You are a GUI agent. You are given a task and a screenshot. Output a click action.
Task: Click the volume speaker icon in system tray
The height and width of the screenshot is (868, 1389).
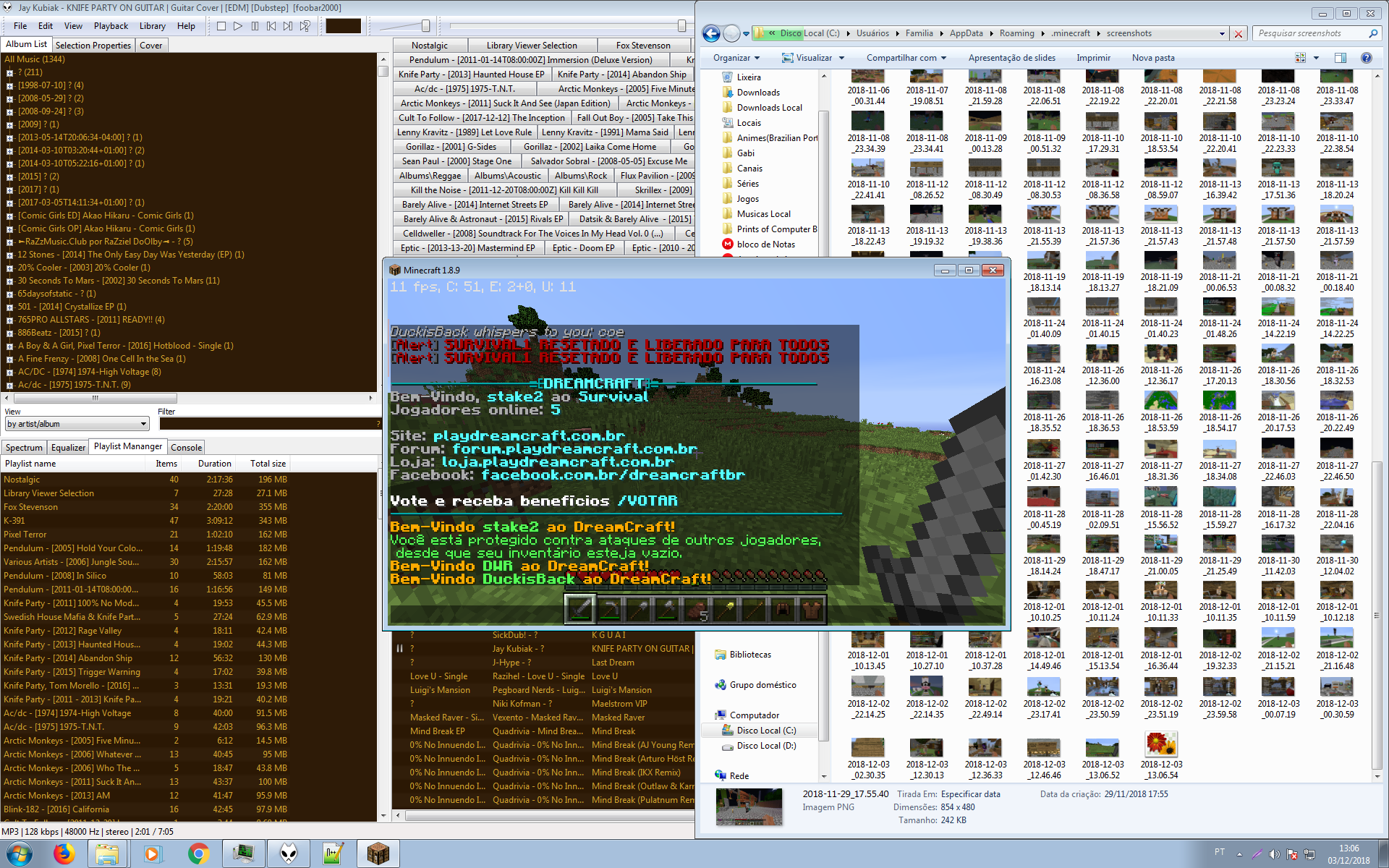pyautogui.click(x=1274, y=854)
